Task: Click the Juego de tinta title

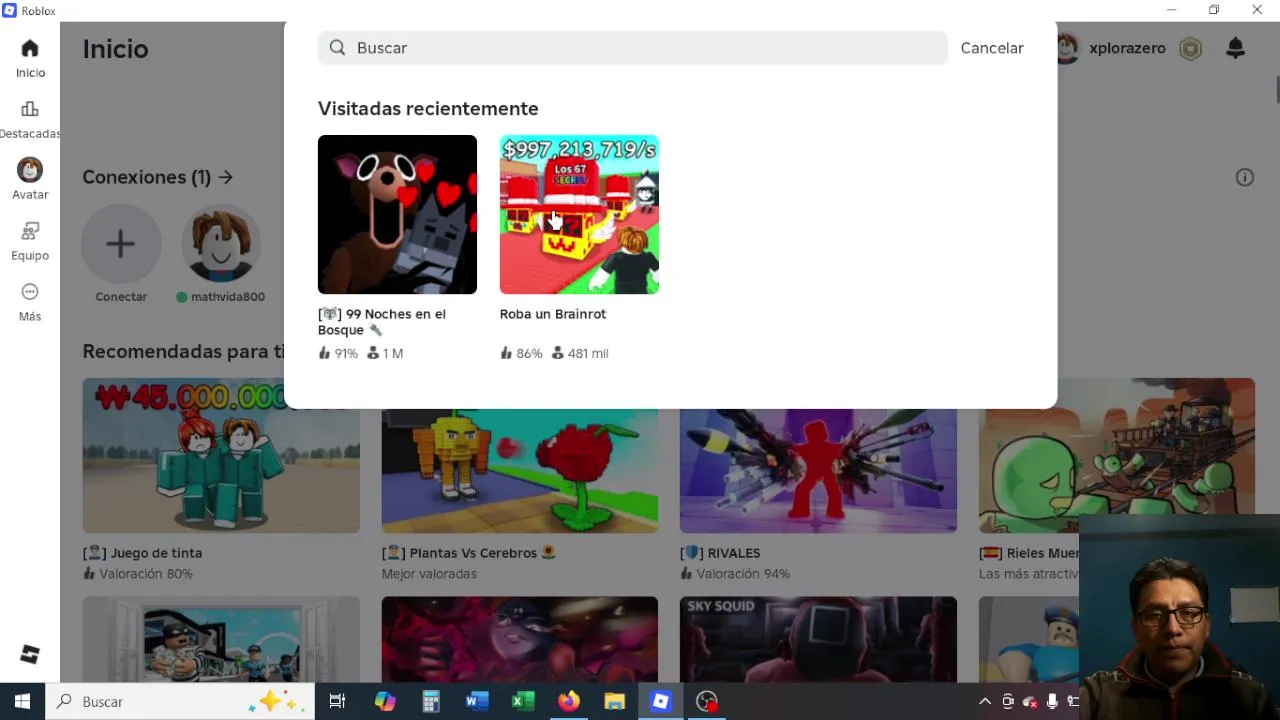Action: click(142, 553)
